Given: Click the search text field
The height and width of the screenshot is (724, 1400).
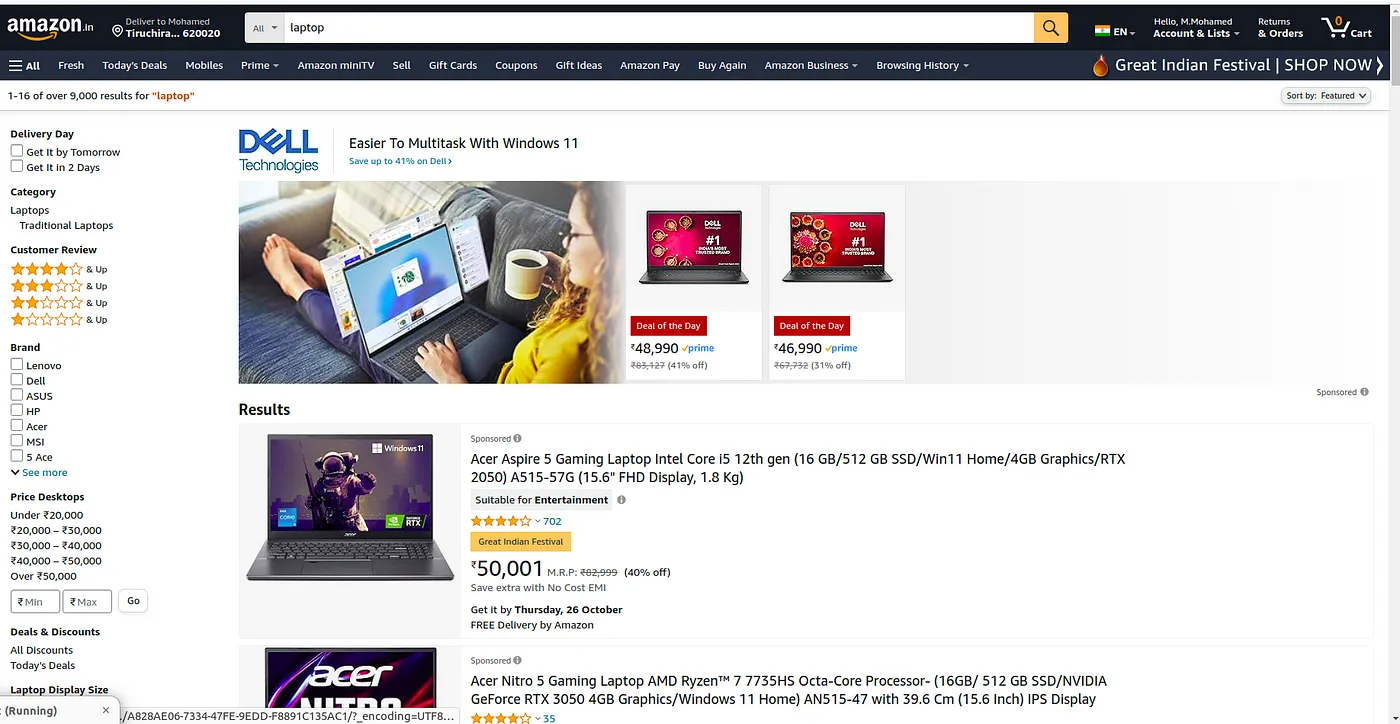Looking at the screenshot, I should pyautogui.click(x=658, y=28).
